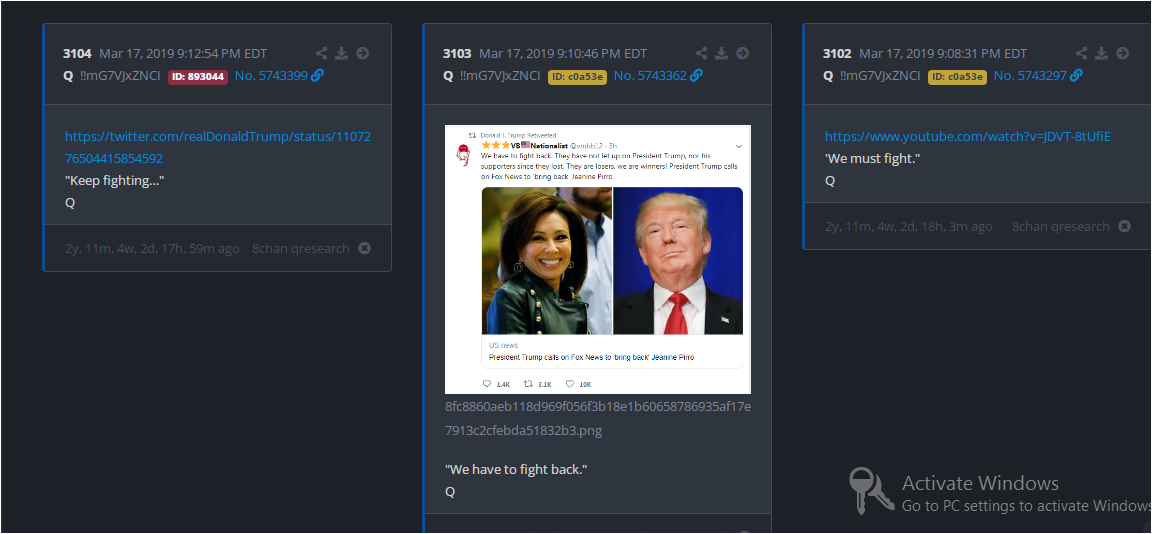Click the share icon on post 3104

click(322, 53)
